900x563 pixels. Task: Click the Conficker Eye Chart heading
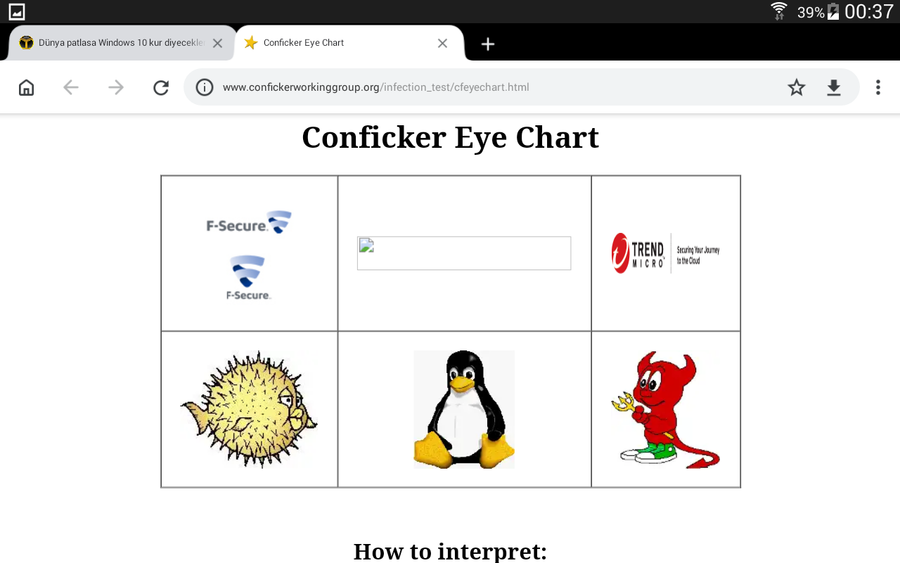[451, 138]
